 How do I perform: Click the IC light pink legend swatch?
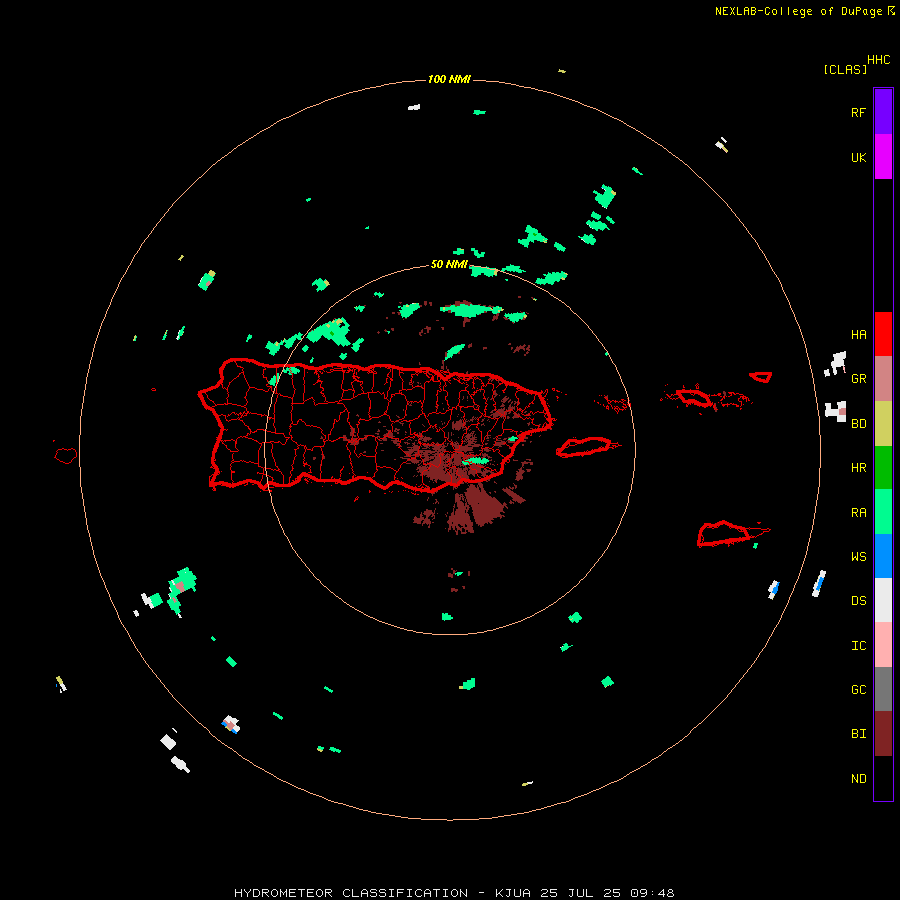[x=883, y=645]
